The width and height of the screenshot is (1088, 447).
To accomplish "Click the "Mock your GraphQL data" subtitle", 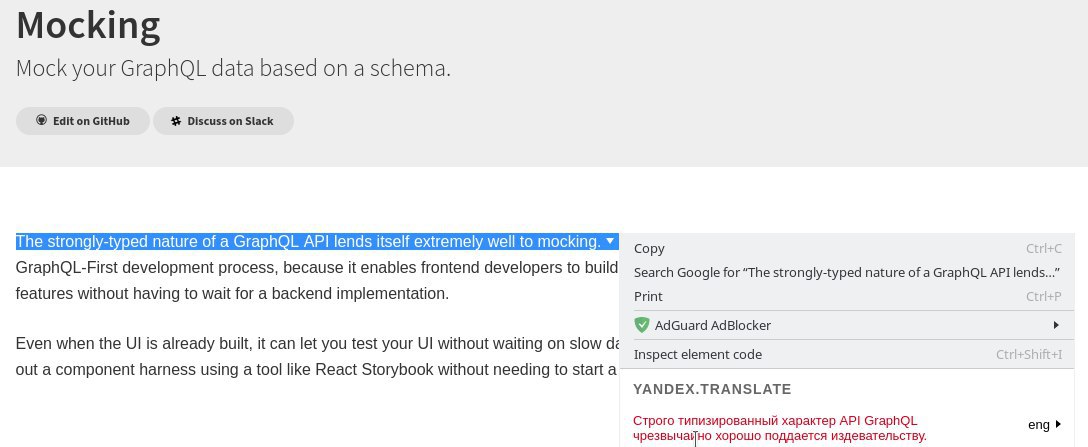I will pos(233,69).
